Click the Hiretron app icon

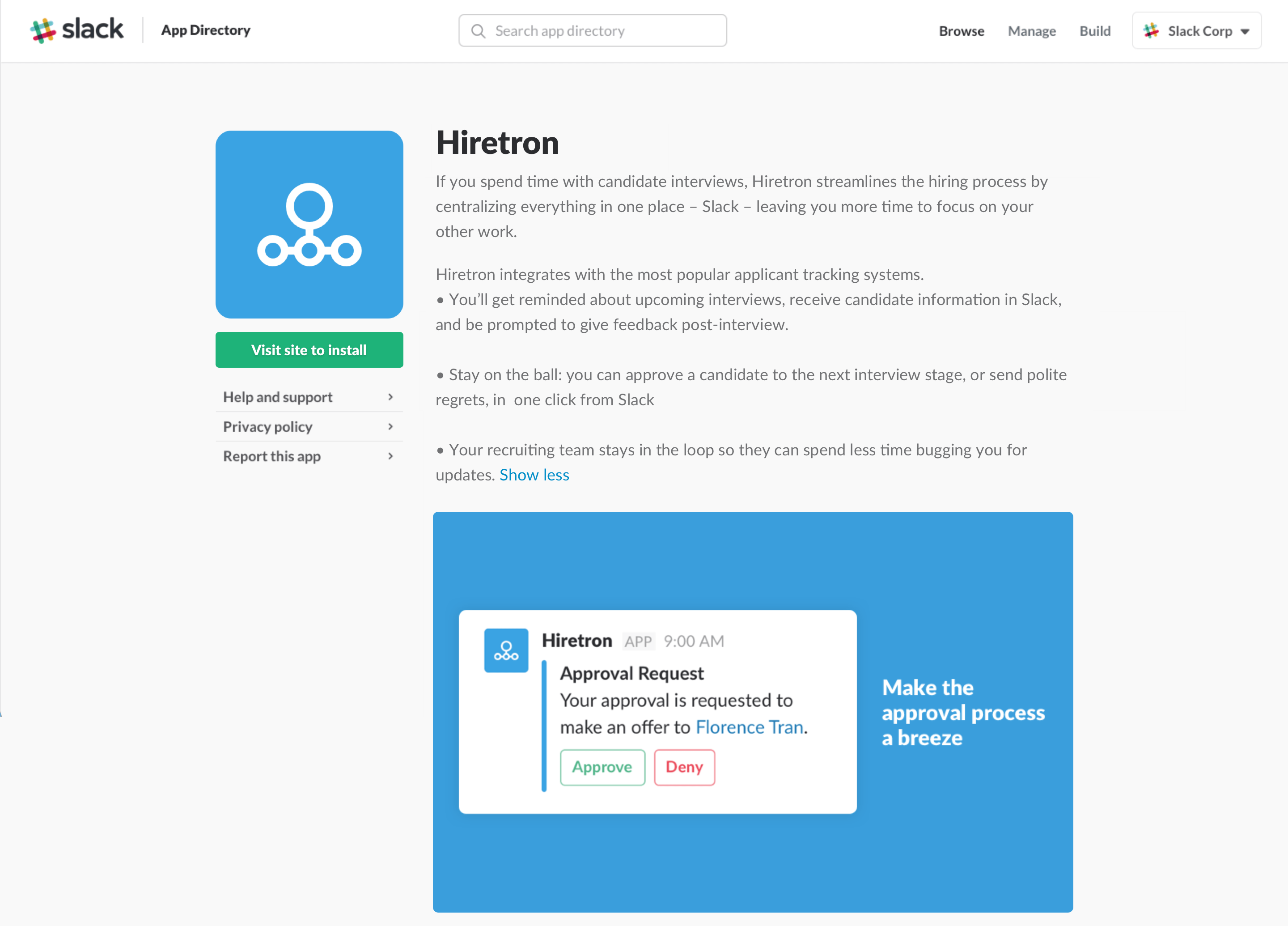pyautogui.click(x=309, y=224)
